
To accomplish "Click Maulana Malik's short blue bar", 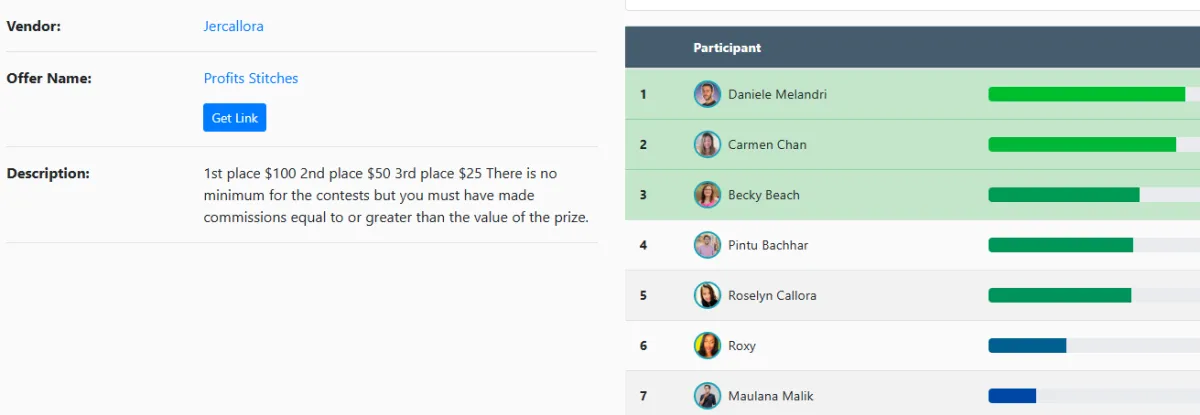I will 1012,396.
